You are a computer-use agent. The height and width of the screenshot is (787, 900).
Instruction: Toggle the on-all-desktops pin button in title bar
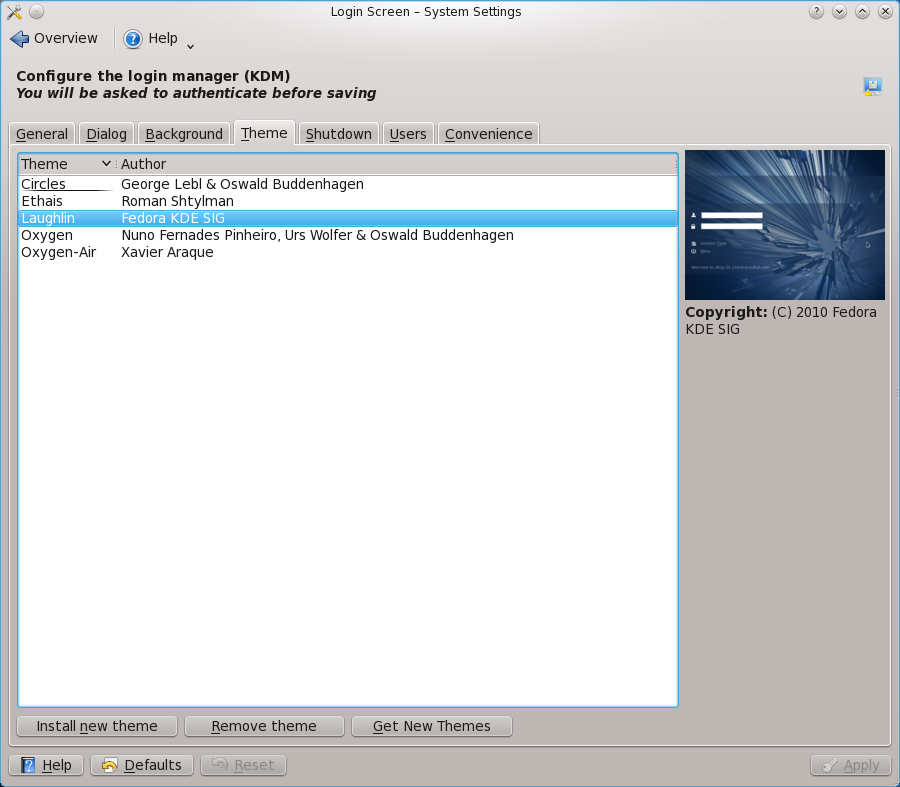(36, 11)
